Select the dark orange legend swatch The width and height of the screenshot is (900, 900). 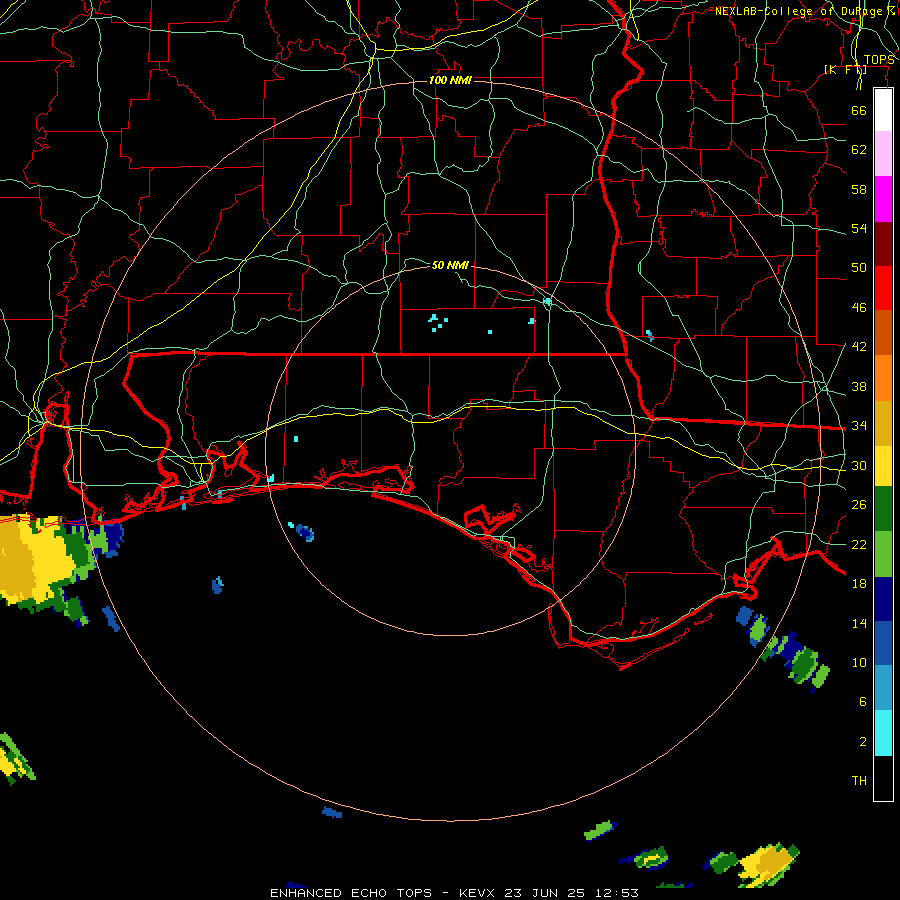(x=883, y=333)
